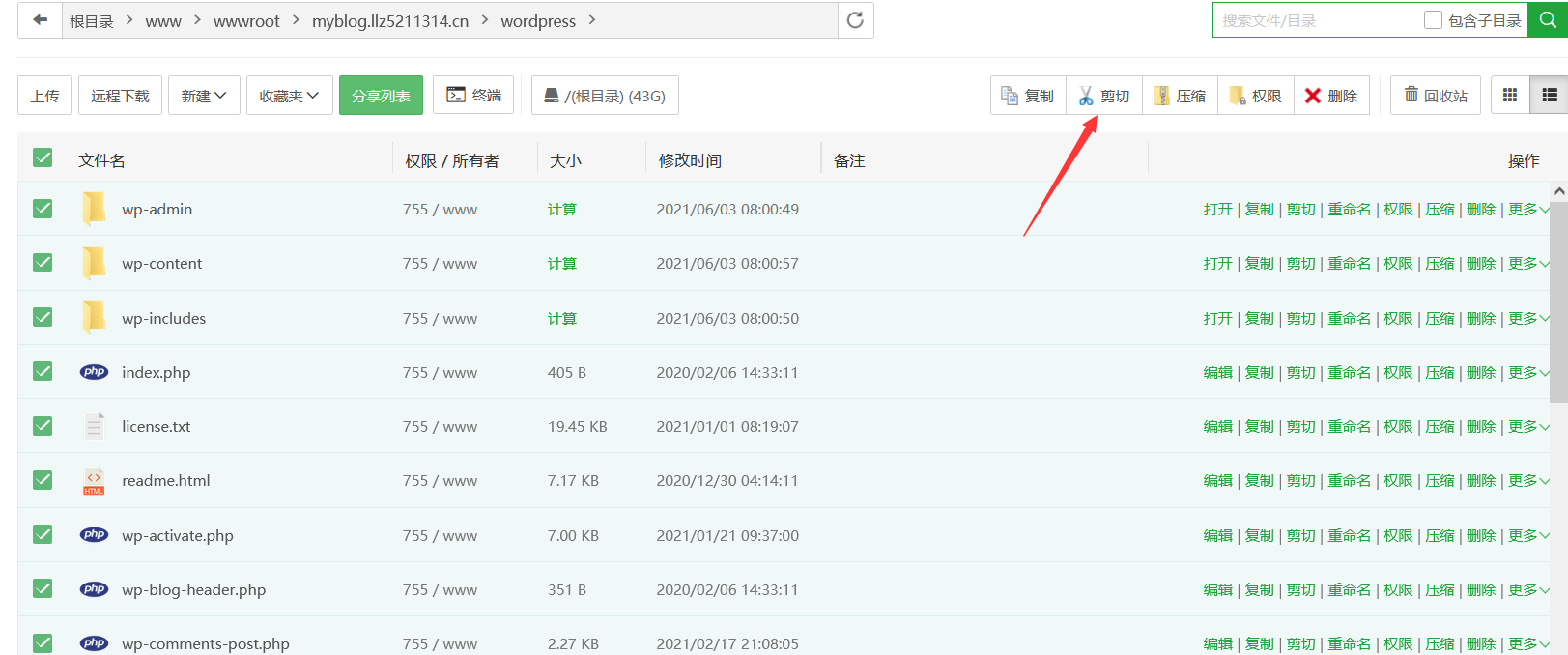Navigate to 根目录 in the breadcrumb
1568x655 pixels.
(92, 21)
